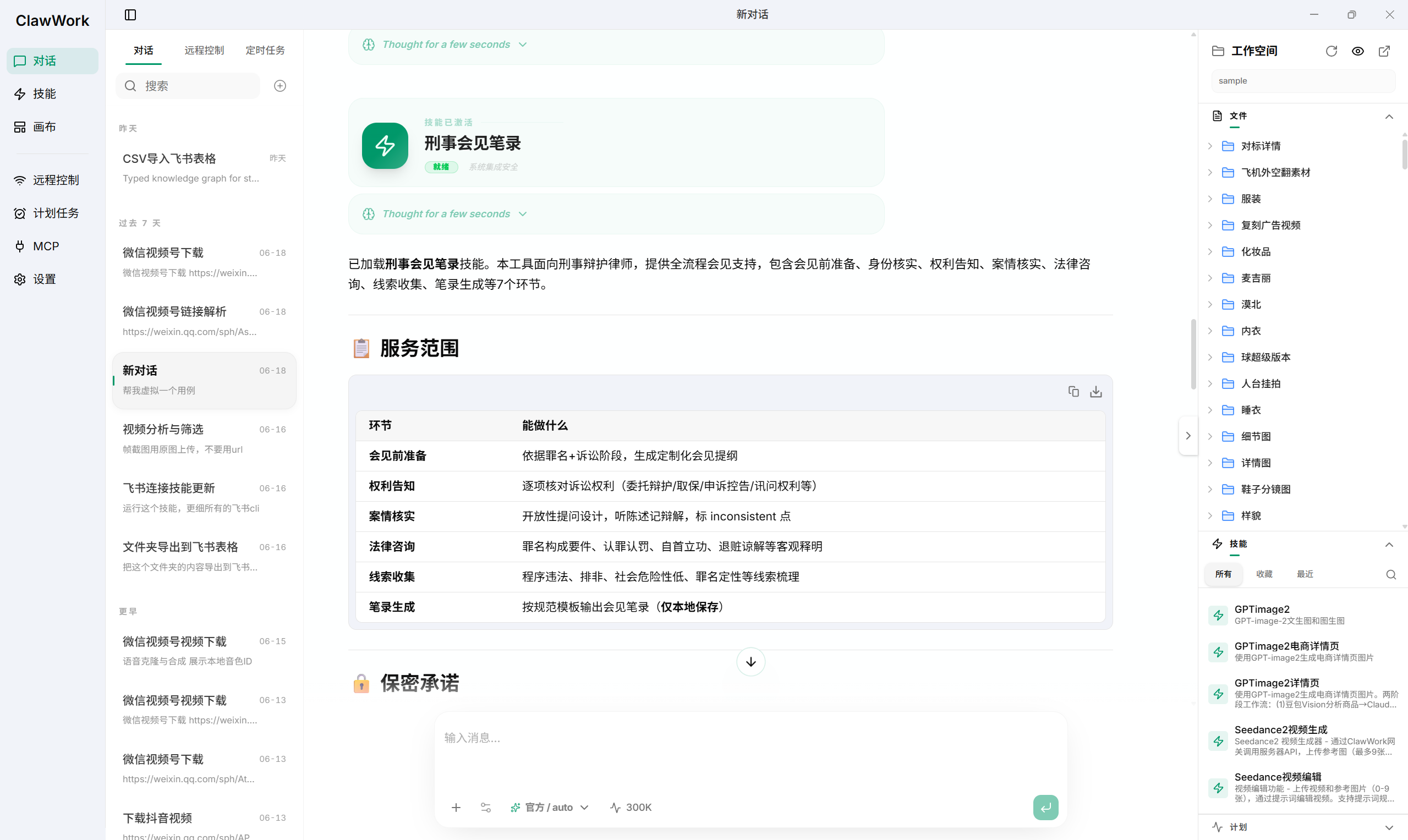1408x840 pixels.
Task: Click the sample workspace path field
Action: [1303, 81]
